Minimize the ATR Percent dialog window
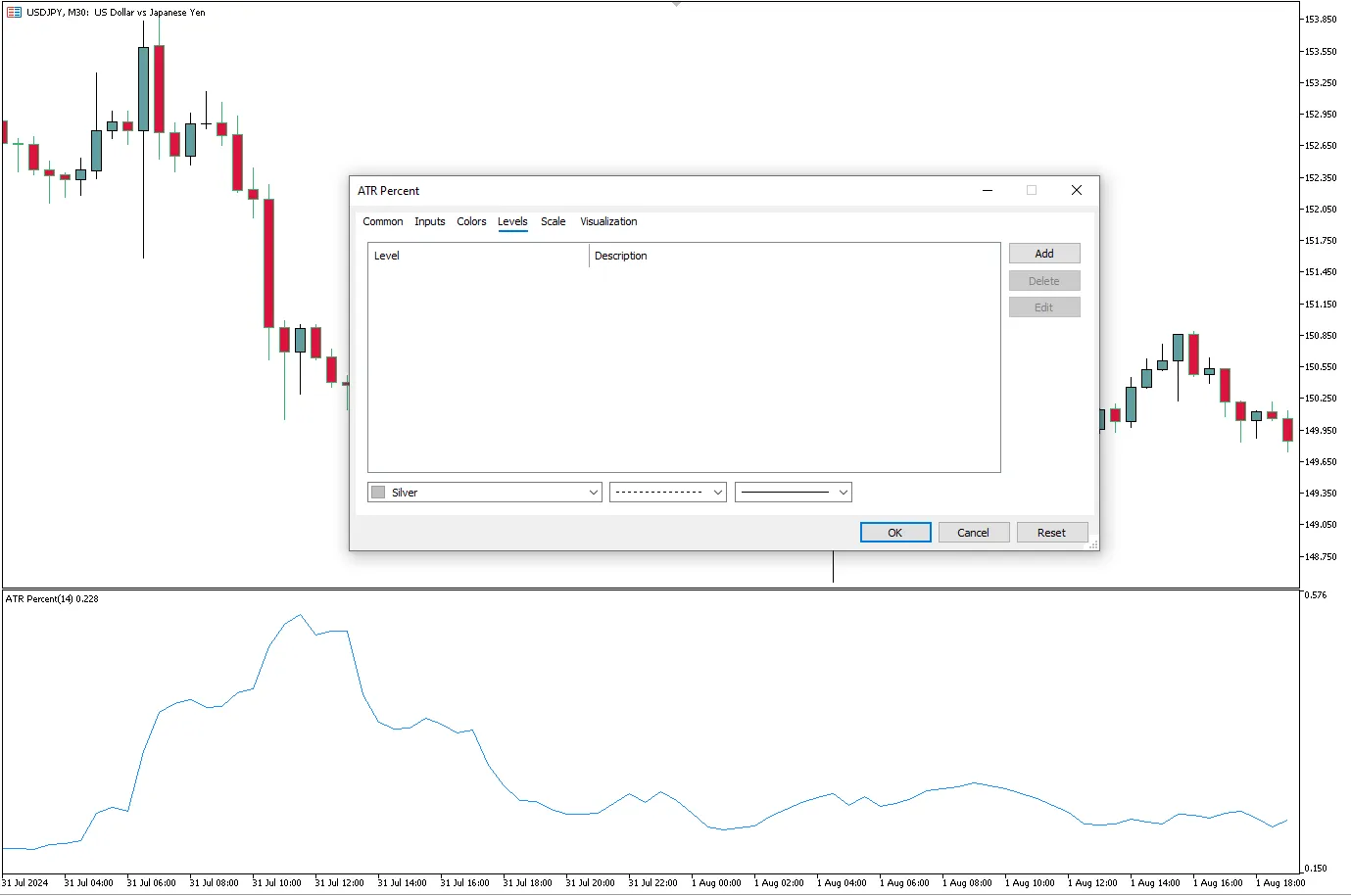This screenshot has height=896, width=1351. point(988,191)
